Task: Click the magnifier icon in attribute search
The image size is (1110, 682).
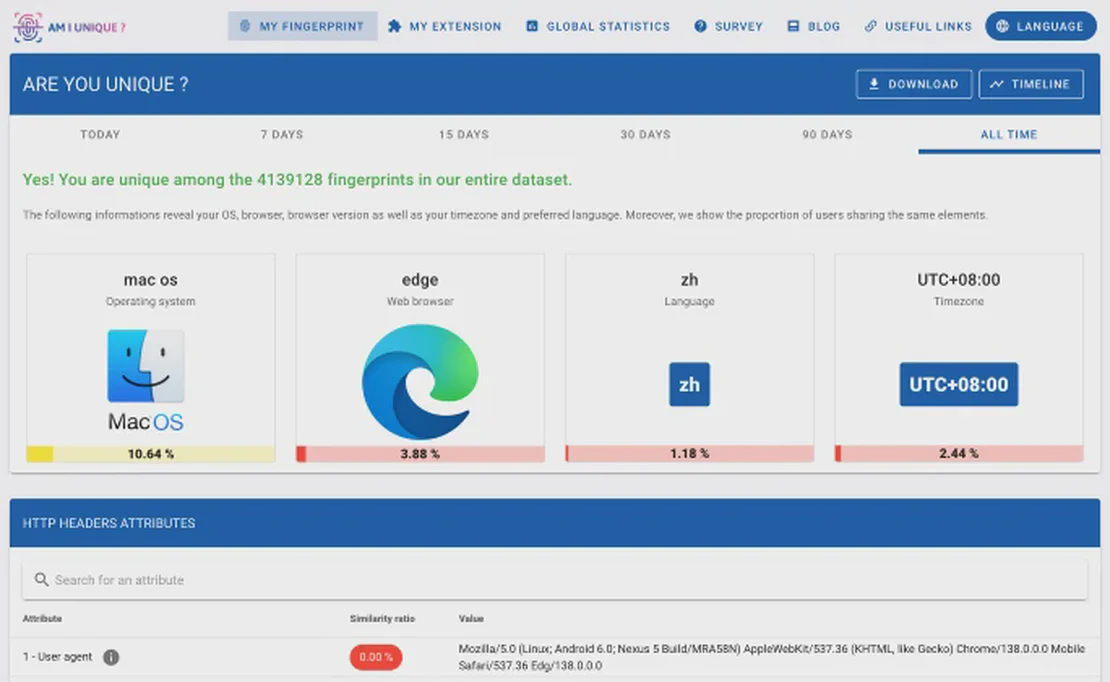Action: coord(41,580)
